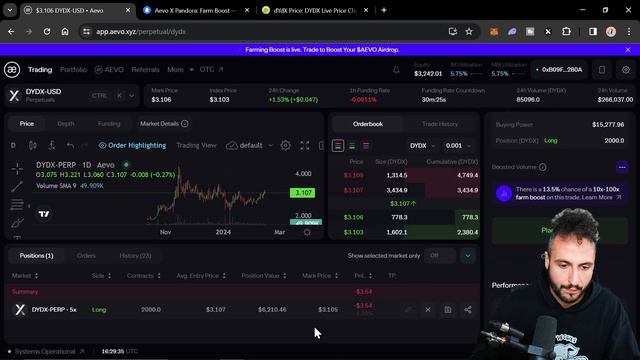
Task: Toggle Show selected market only switch
Action: point(440,256)
